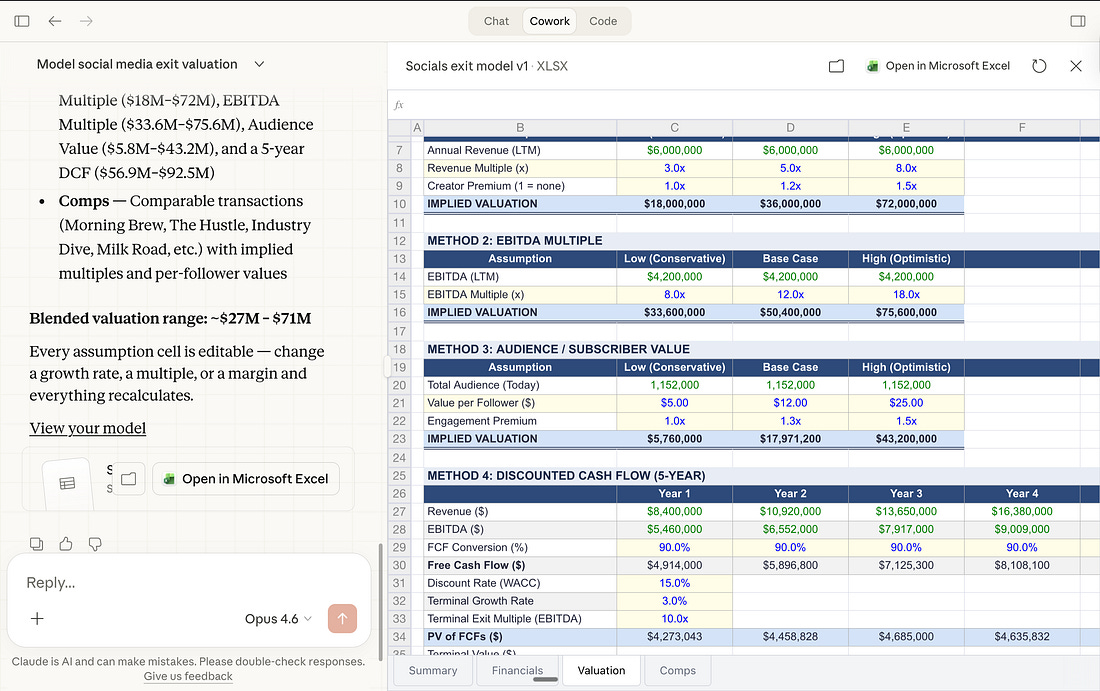Toggle the right side panel icon
This screenshot has width=1100, height=691.
click(x=1078, y=21)
